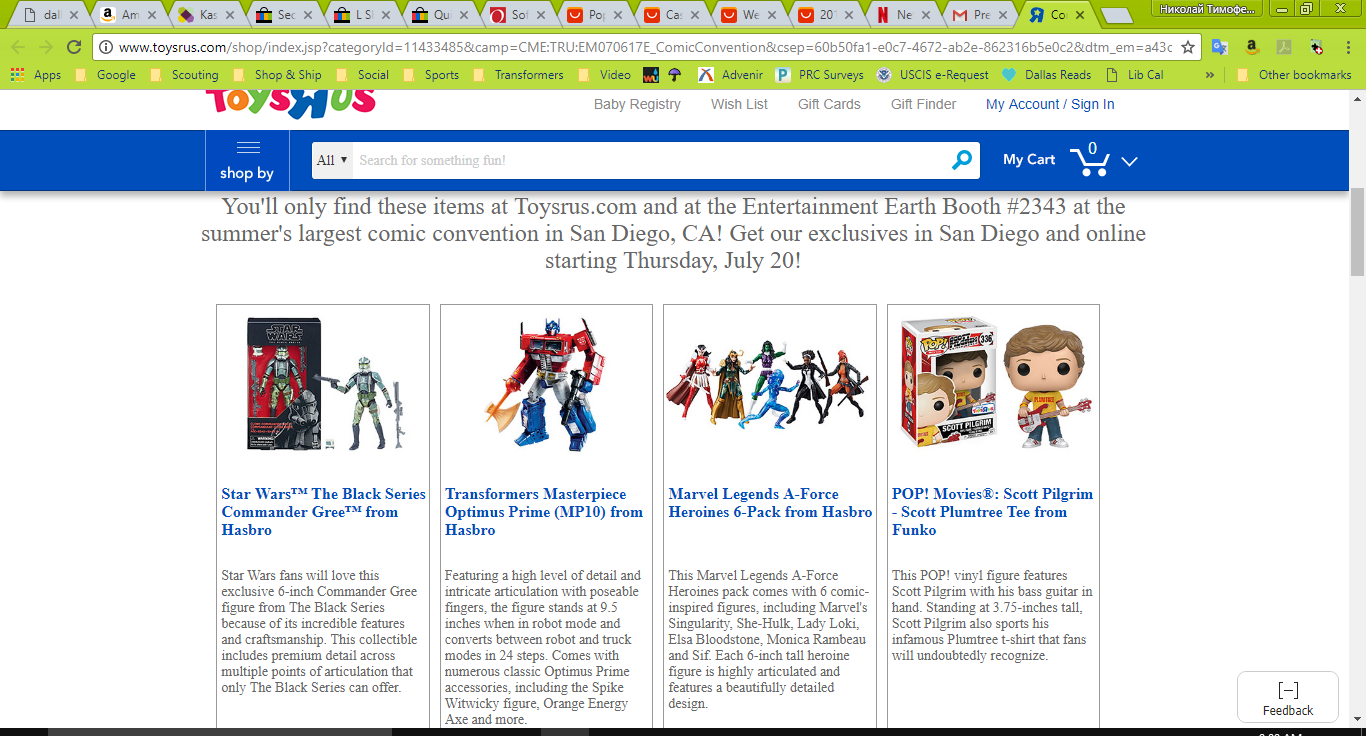This screenshot has width=1366, height=736.
Task: Click the browser reload button
Action: (74, 47)
